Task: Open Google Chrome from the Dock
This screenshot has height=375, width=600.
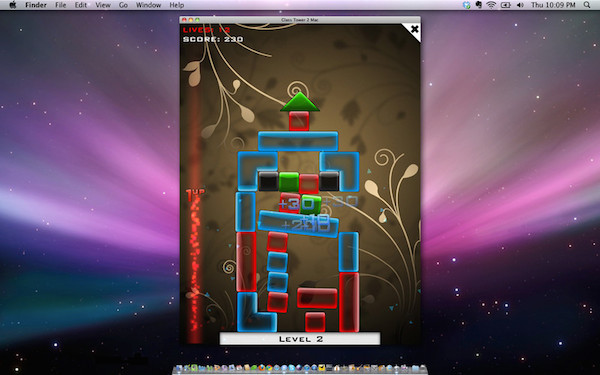Action: (269, 368)
